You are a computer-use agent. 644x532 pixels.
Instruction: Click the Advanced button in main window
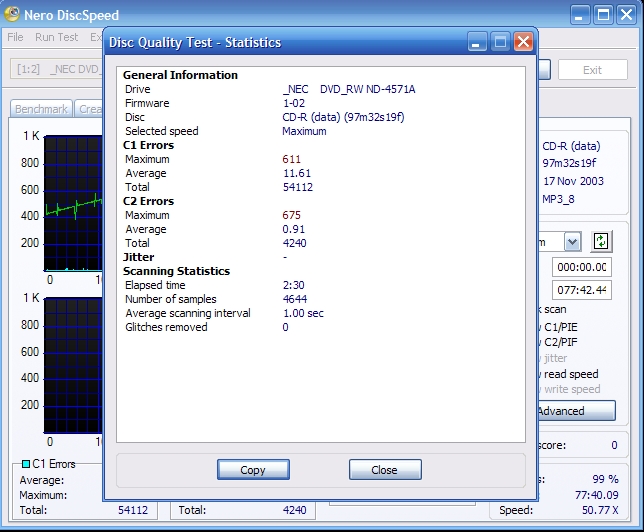[x=576, y=411]
